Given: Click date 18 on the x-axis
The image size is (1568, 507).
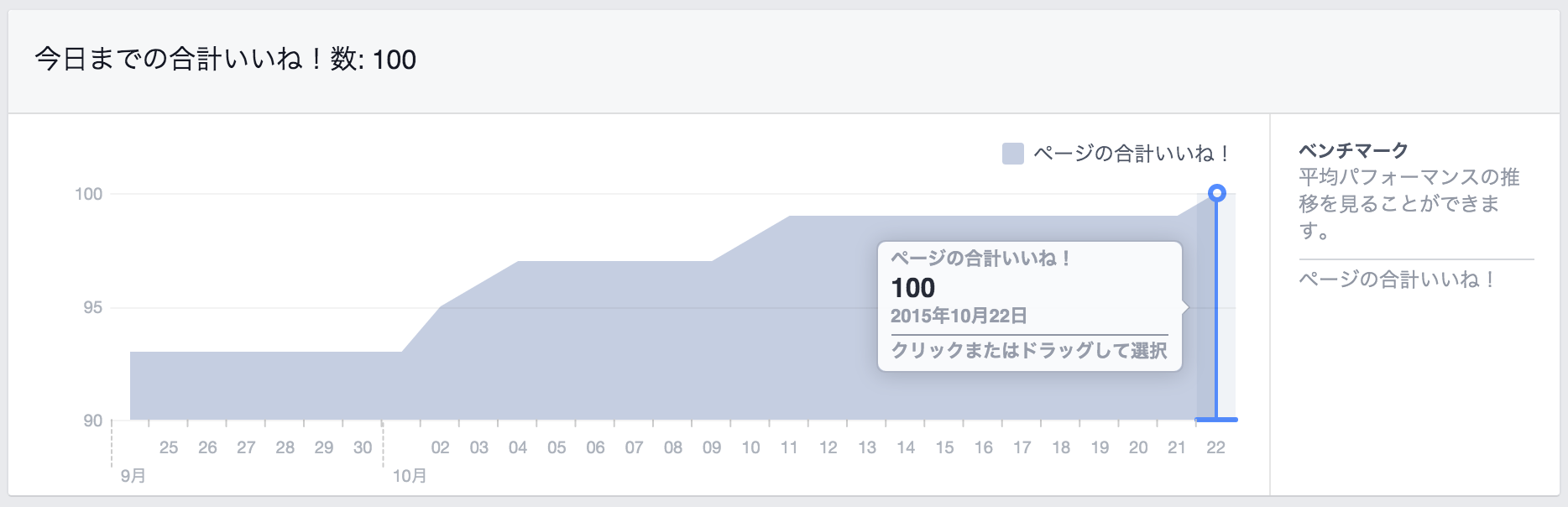Looking at the screenshot, I should tap(1061, 447).
